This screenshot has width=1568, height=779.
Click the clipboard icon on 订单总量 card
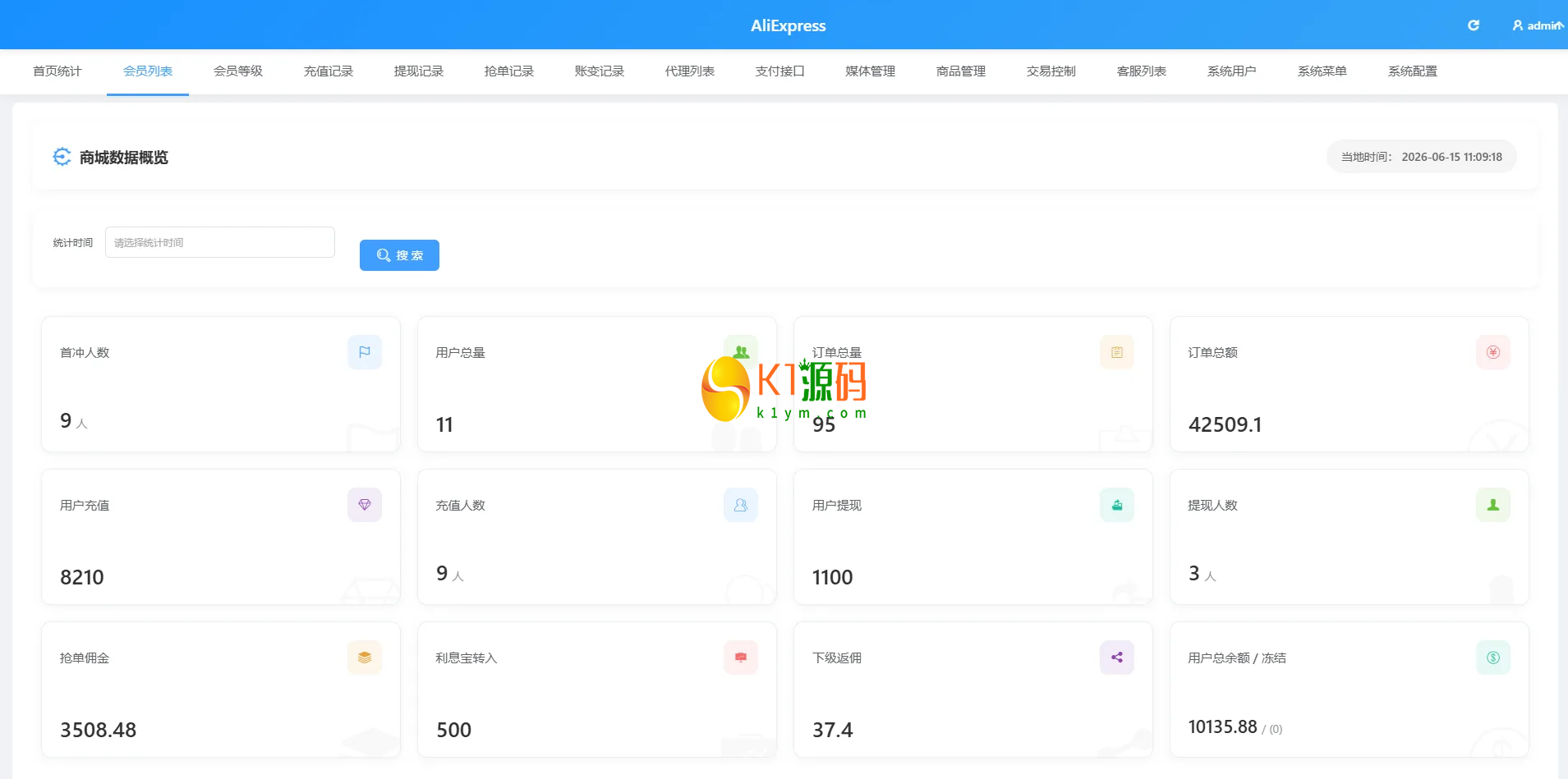click(1117, 352)
